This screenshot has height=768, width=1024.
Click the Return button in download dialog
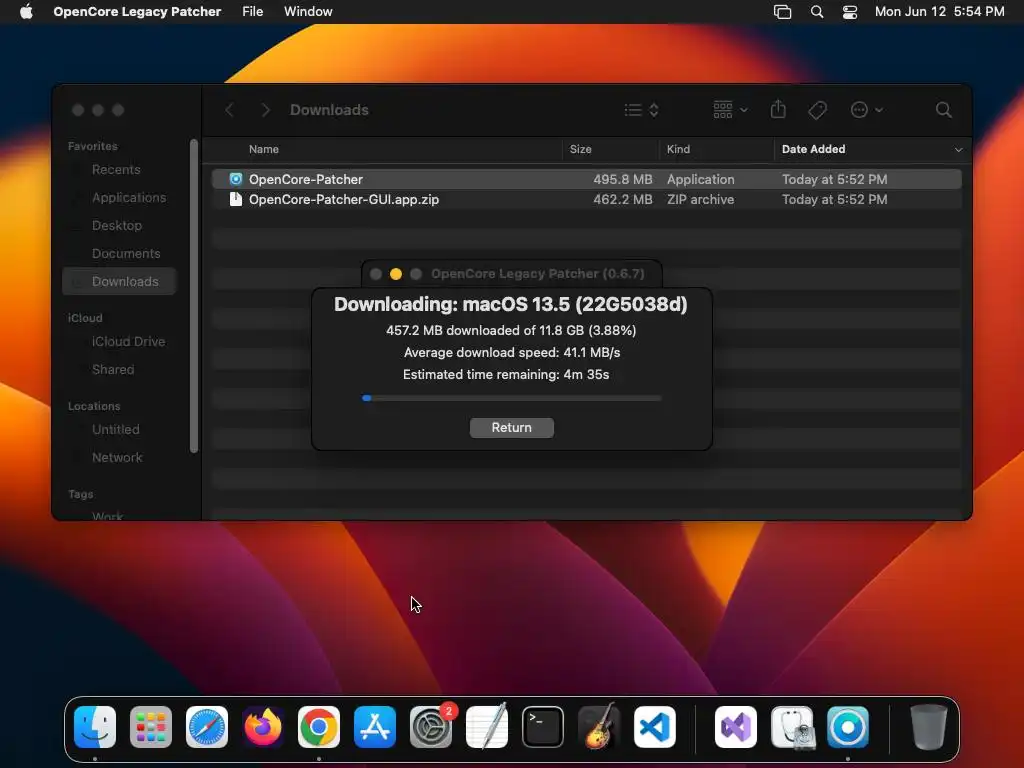(x=511, y=428)
